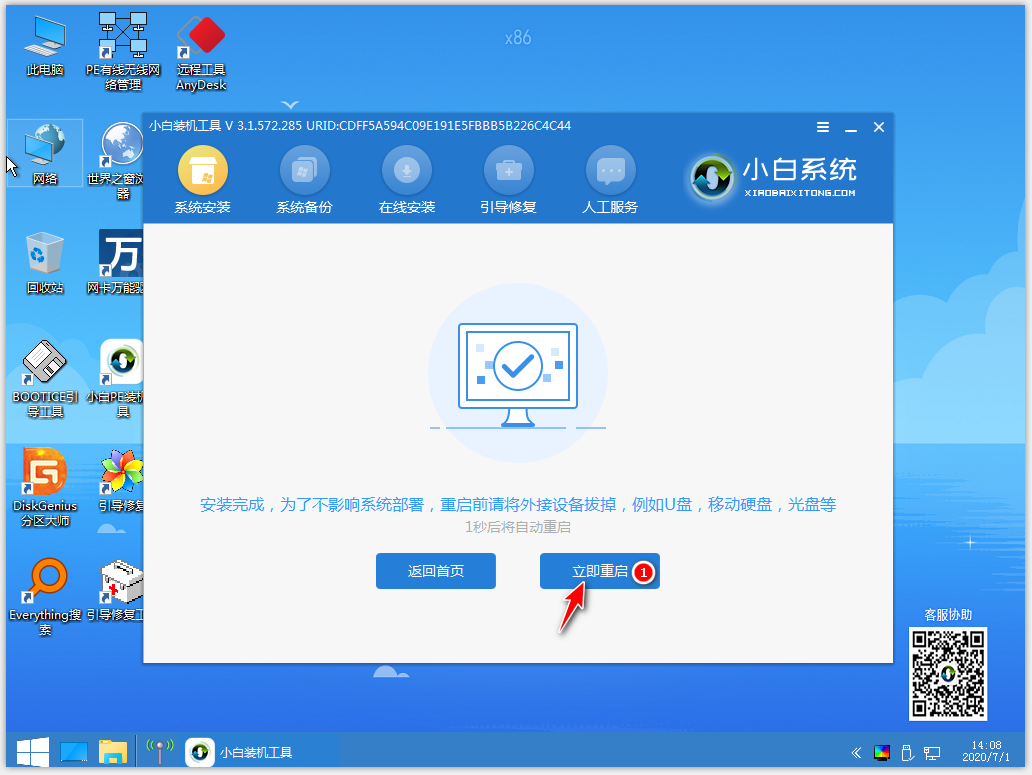The width and height of the screenshot is (1032, 775).
Task: Open the 系统备份 tab icon
Action: [x=305, y=171]
